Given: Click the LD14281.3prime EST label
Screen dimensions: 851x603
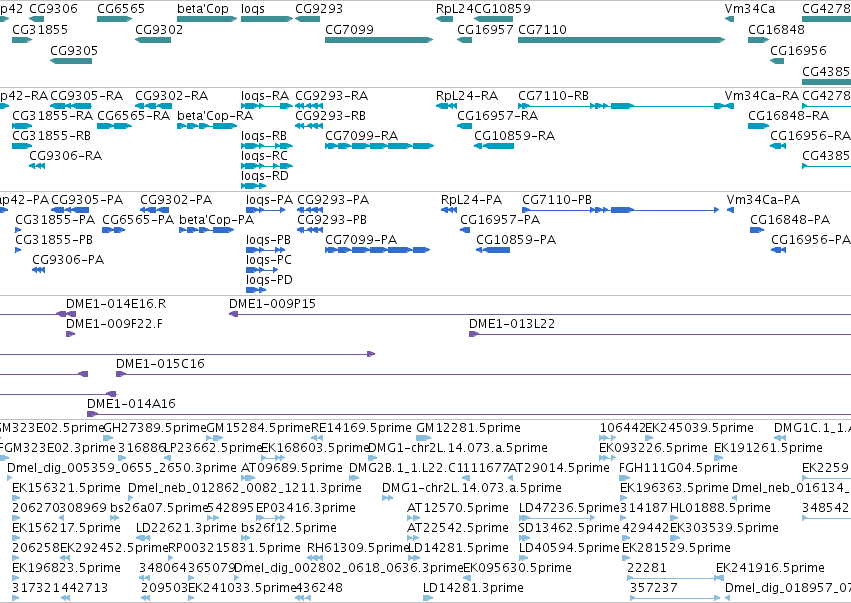Looking at the screenshot, I should point(473,588).
